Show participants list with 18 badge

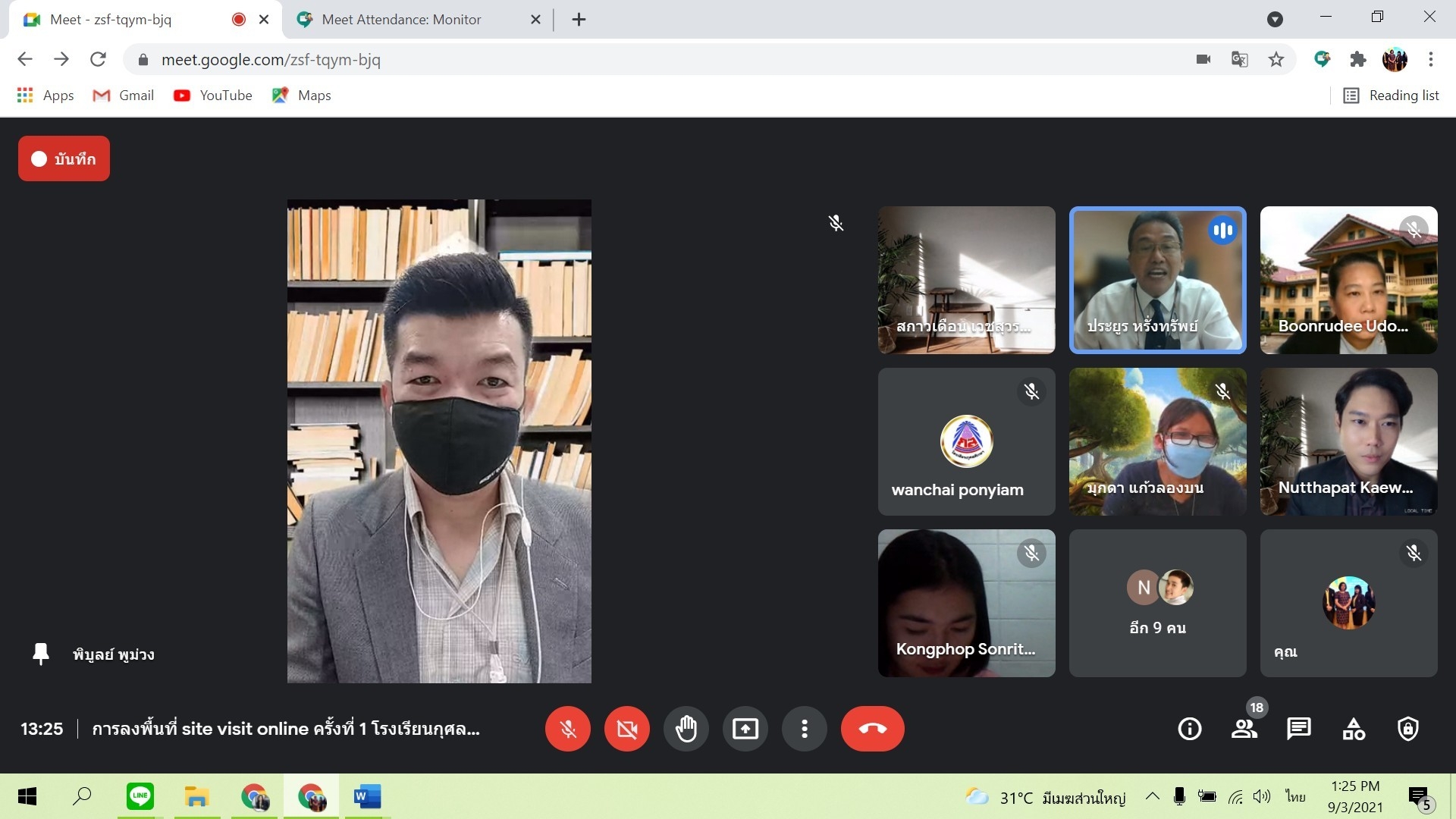pyautogui.click(x=1244, y=729)
